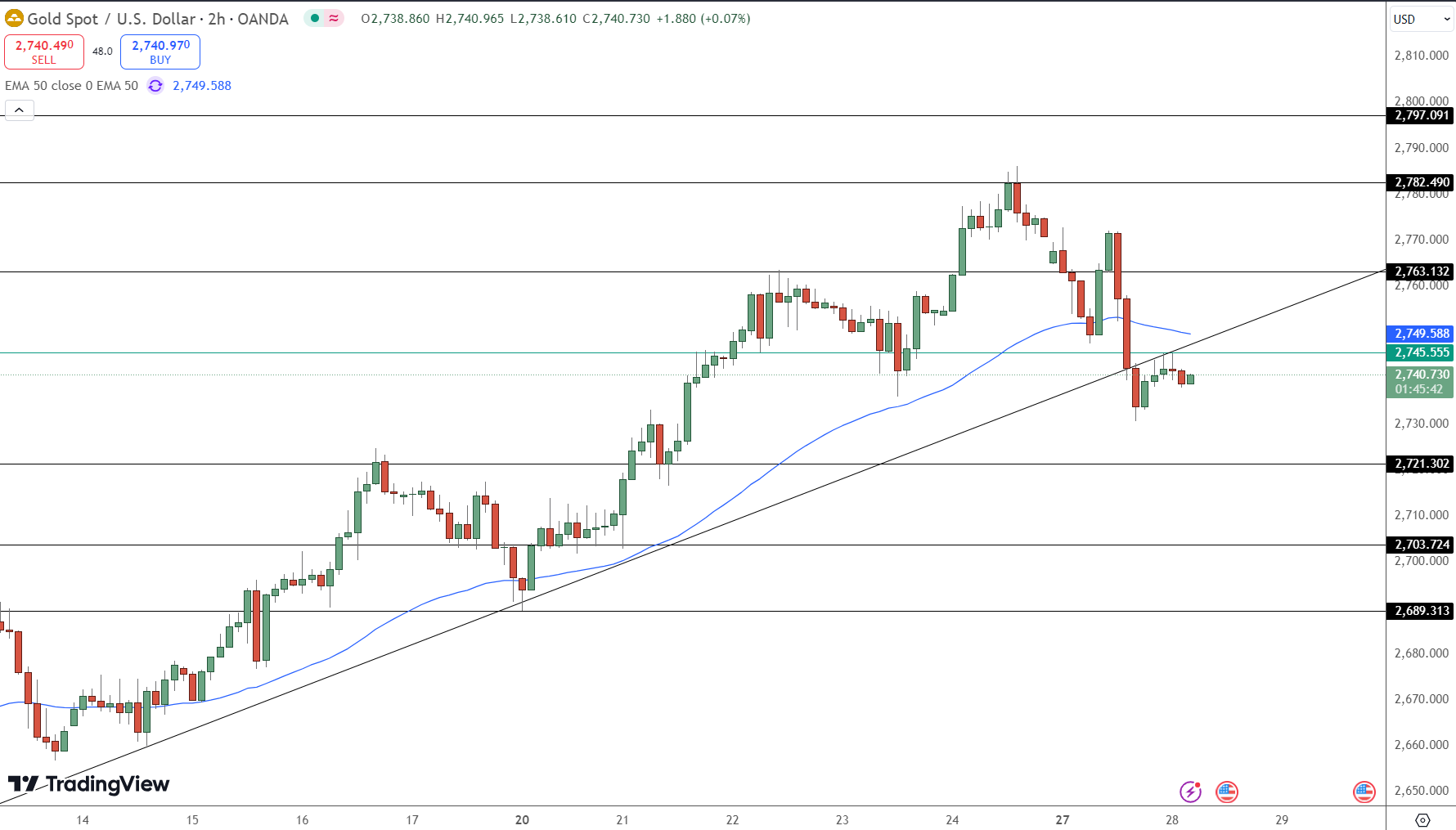The image size is (1456, 830).
Task: Open chart settings gear at bottom right
Action: tap(1422, 819)
